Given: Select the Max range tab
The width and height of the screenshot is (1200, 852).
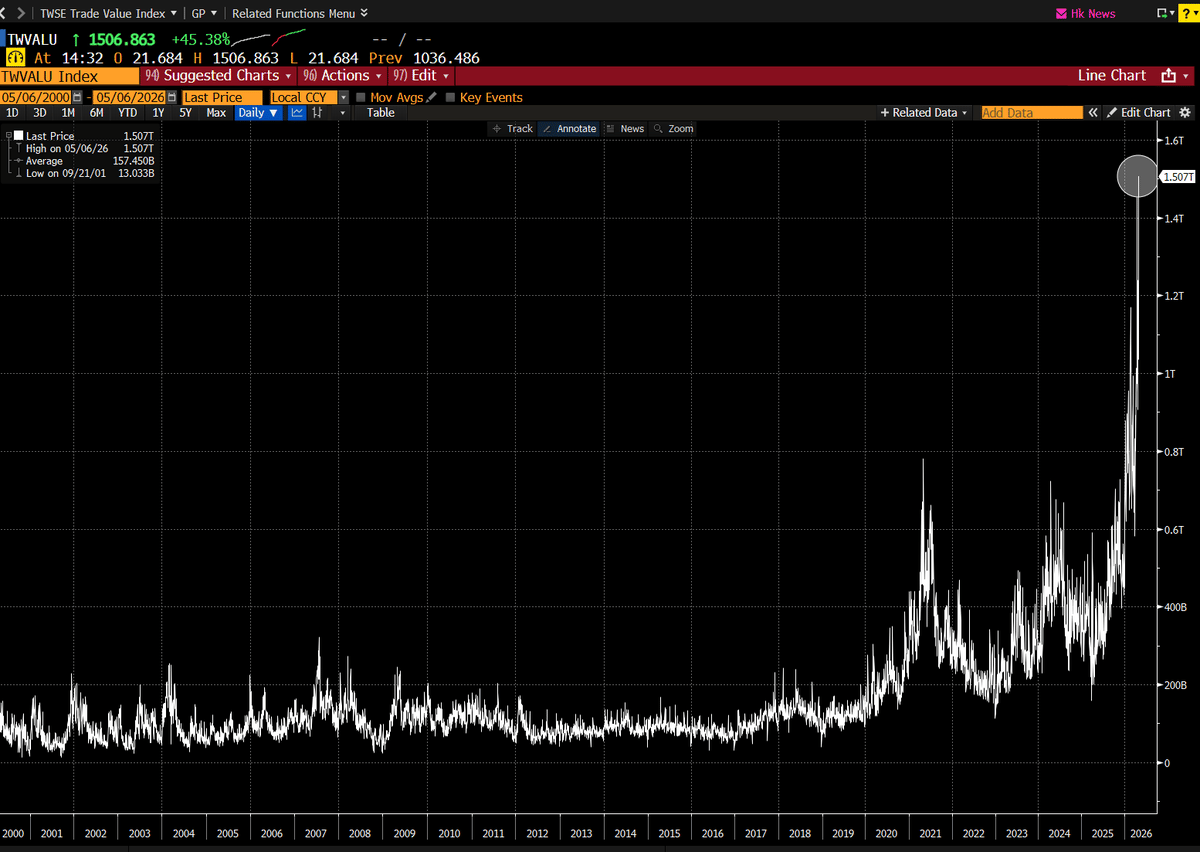Looking at the screenshot, I should coord(216,113).
